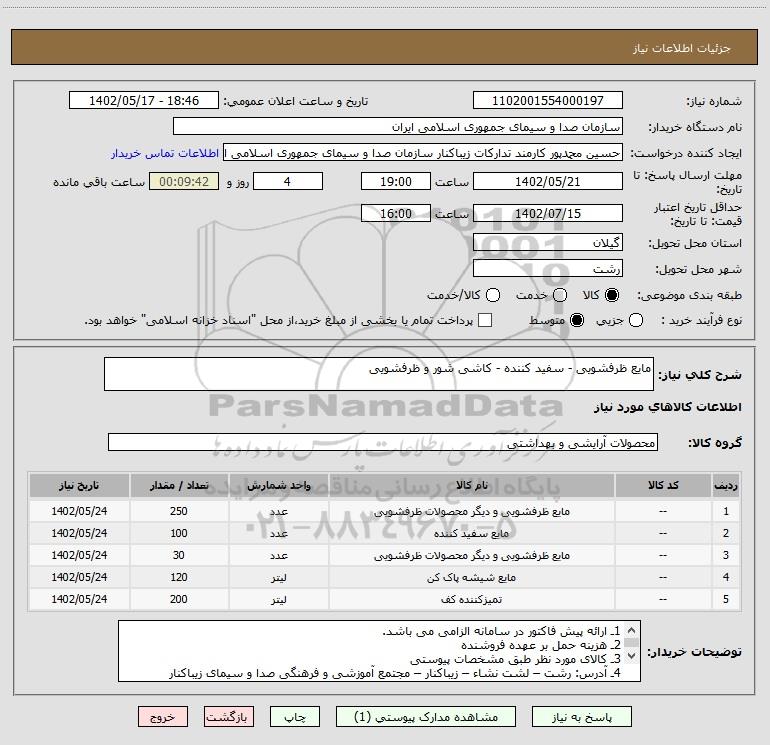770x745 pixels.
Task: Click the validity time field 16:00
Action: coord(396,213)
